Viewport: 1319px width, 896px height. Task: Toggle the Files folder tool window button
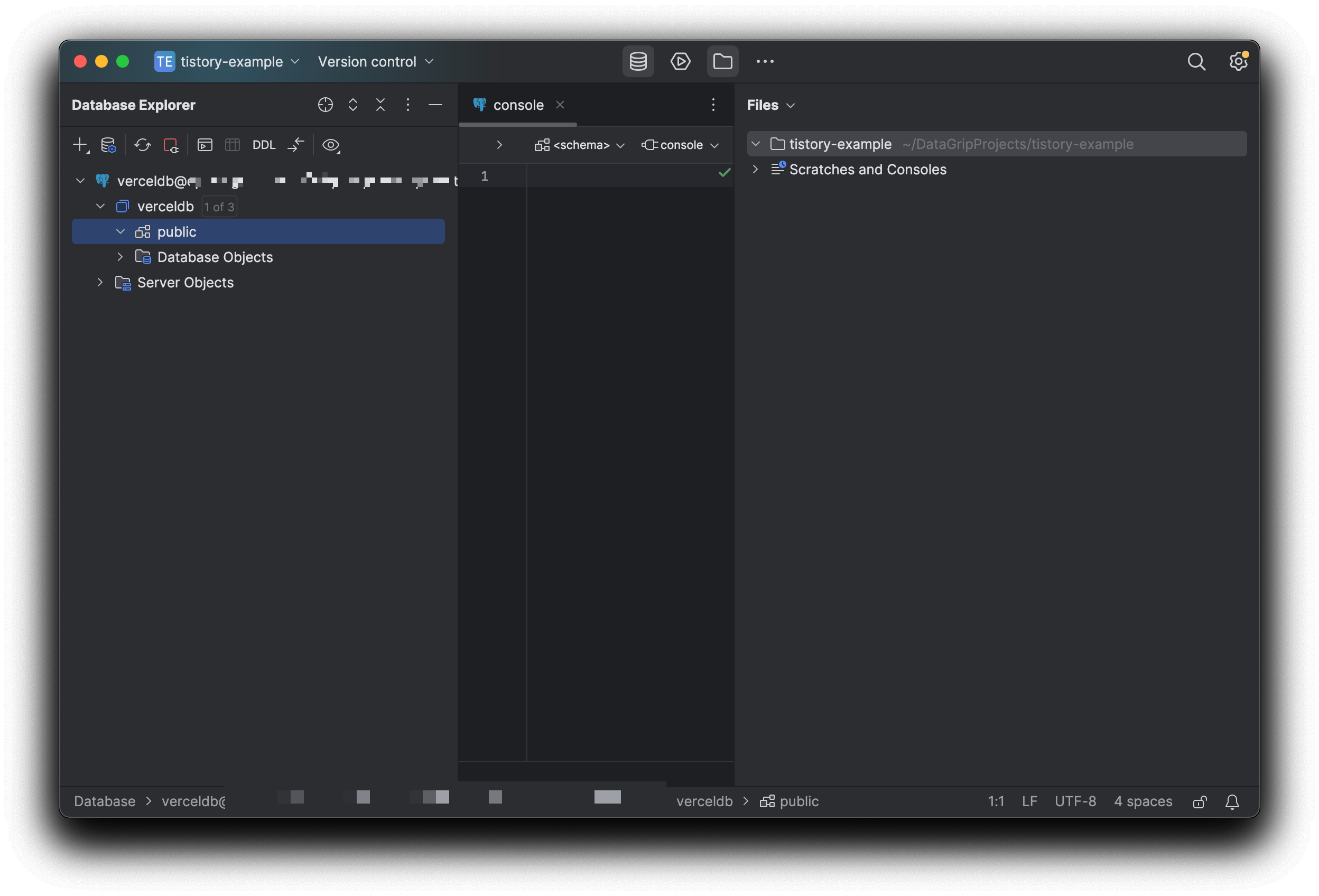[x=722, y=61]
